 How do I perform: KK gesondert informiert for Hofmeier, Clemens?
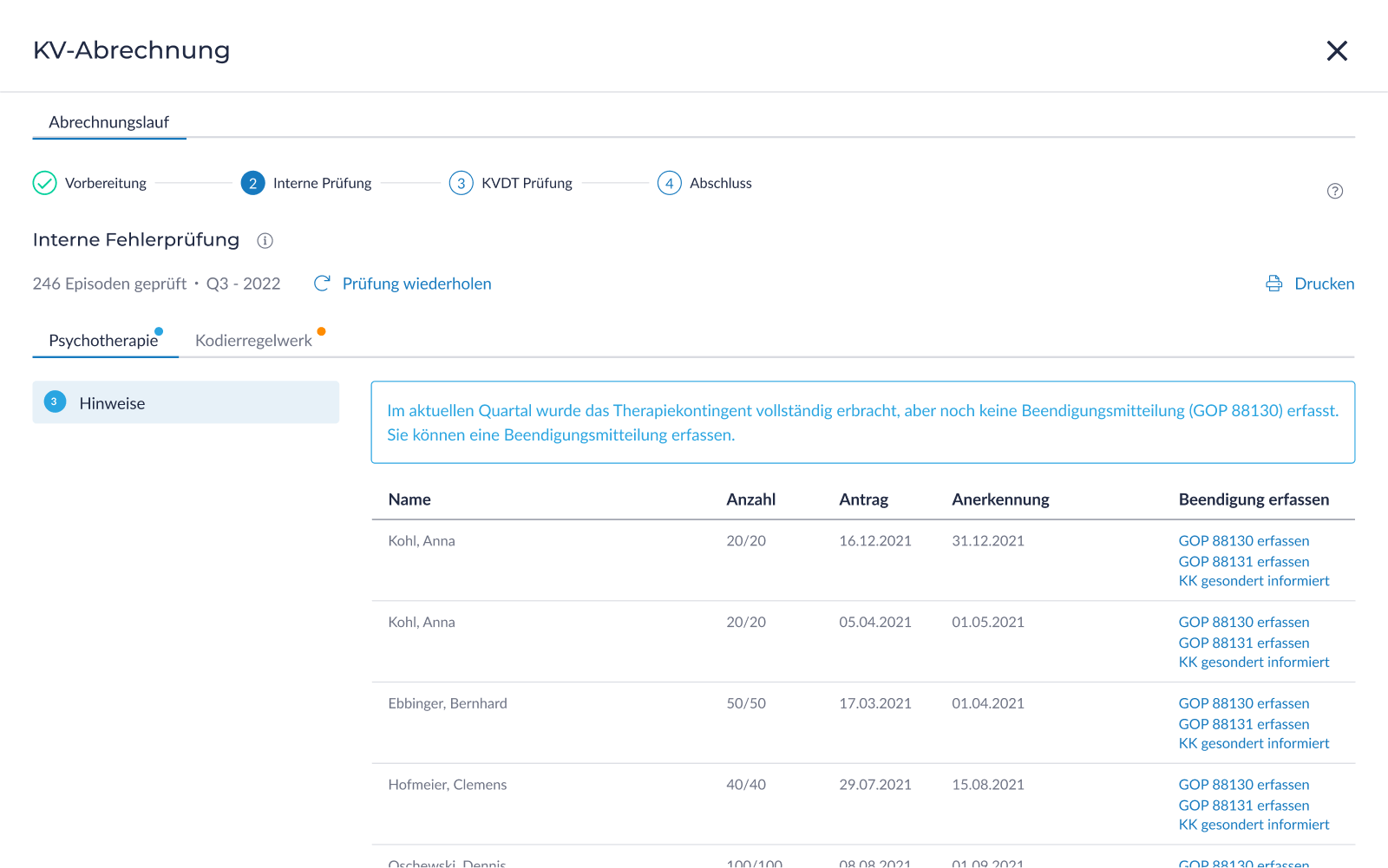tap(1254, 825)
